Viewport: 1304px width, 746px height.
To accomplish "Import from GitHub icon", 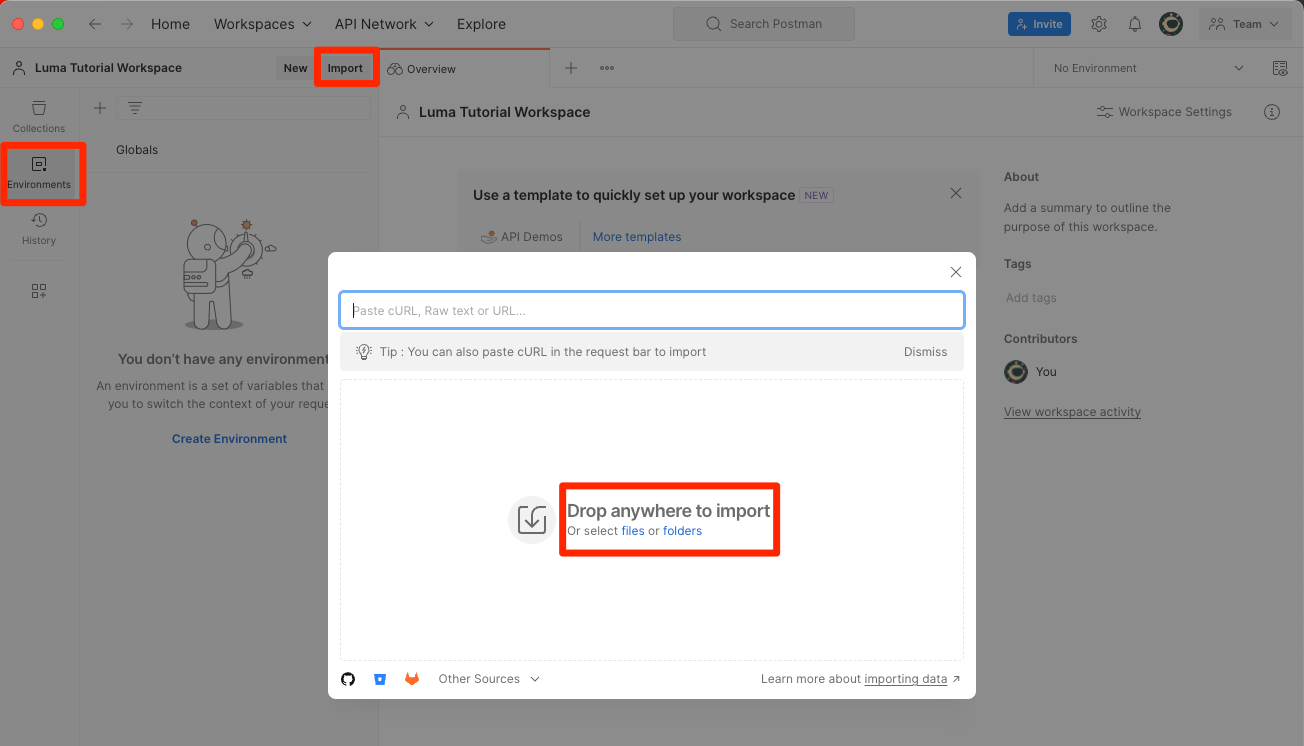I will point(348,679).
